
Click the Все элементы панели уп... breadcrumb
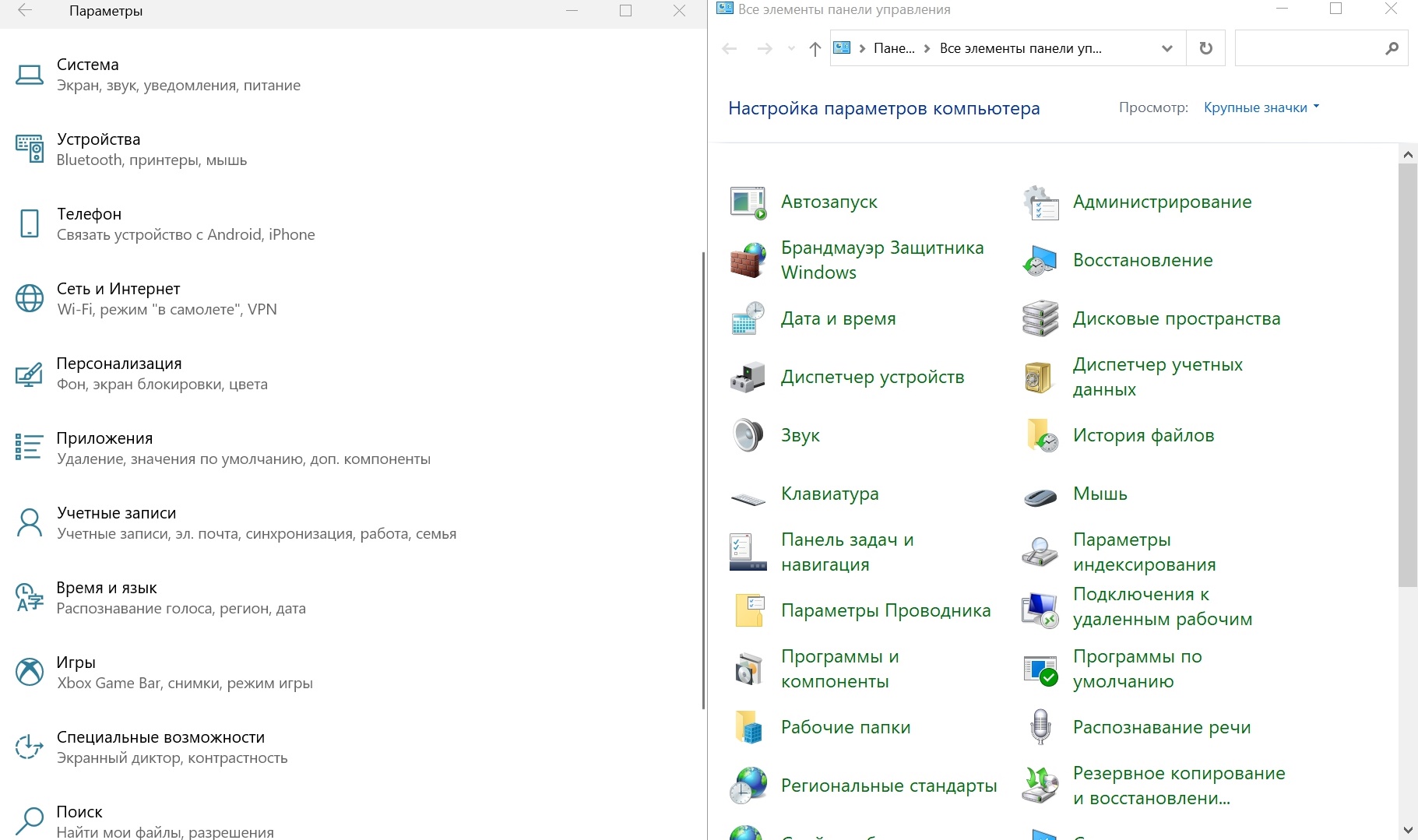tap(1020, 48)
